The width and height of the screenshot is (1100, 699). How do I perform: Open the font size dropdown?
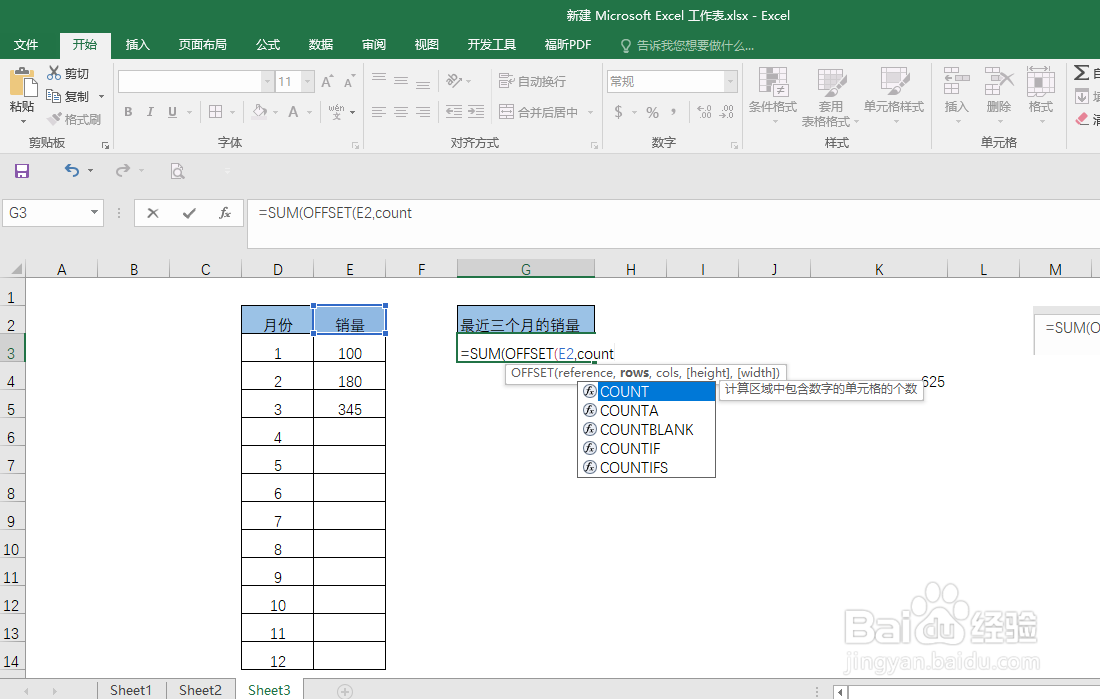[307, 81]
